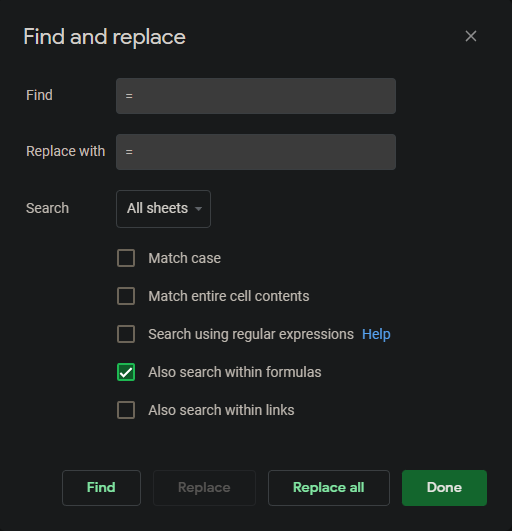Focus the Replace with text field

click(x=256, y=152)
